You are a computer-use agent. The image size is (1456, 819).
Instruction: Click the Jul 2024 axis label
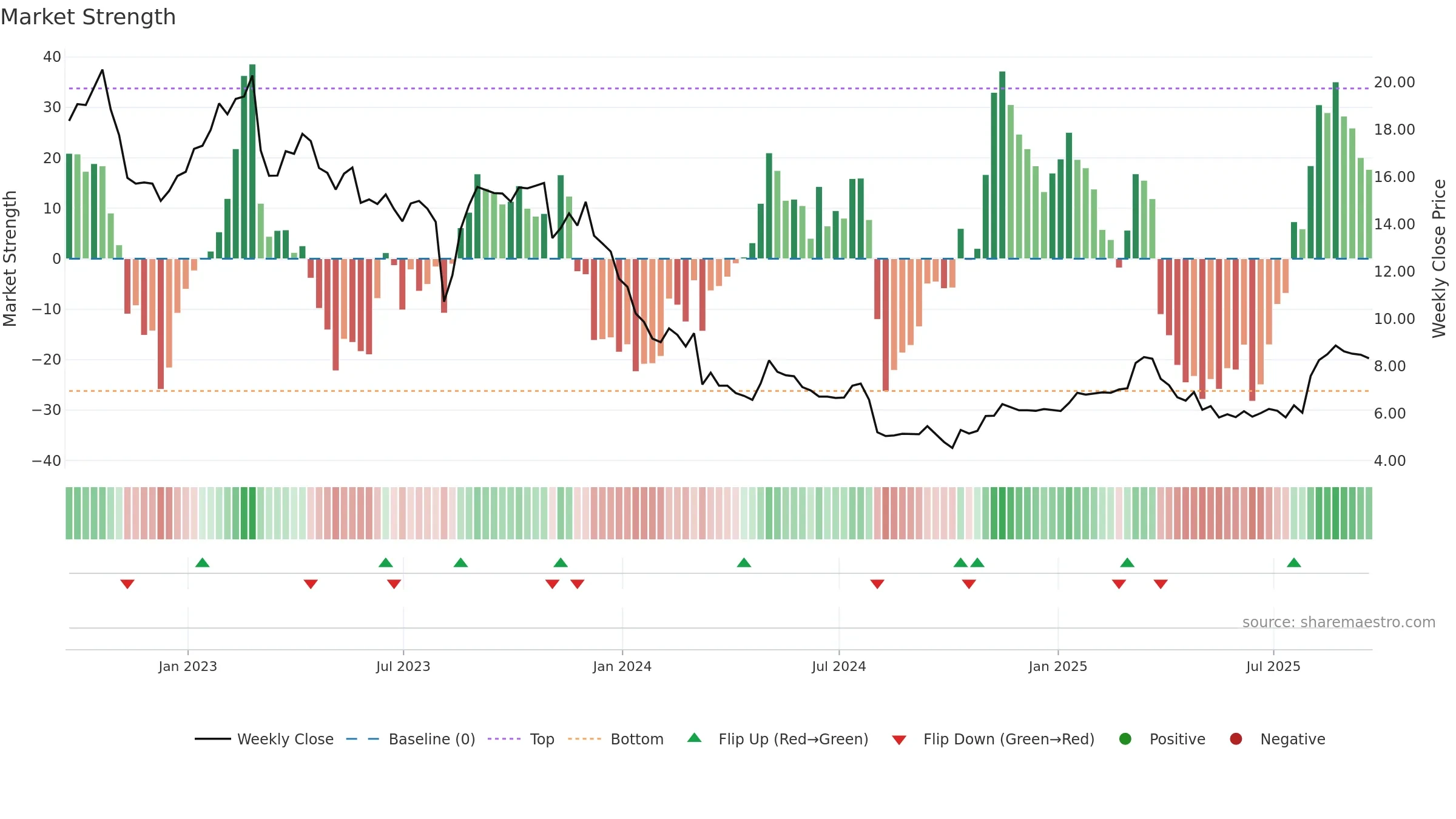(x=838, y=666)
